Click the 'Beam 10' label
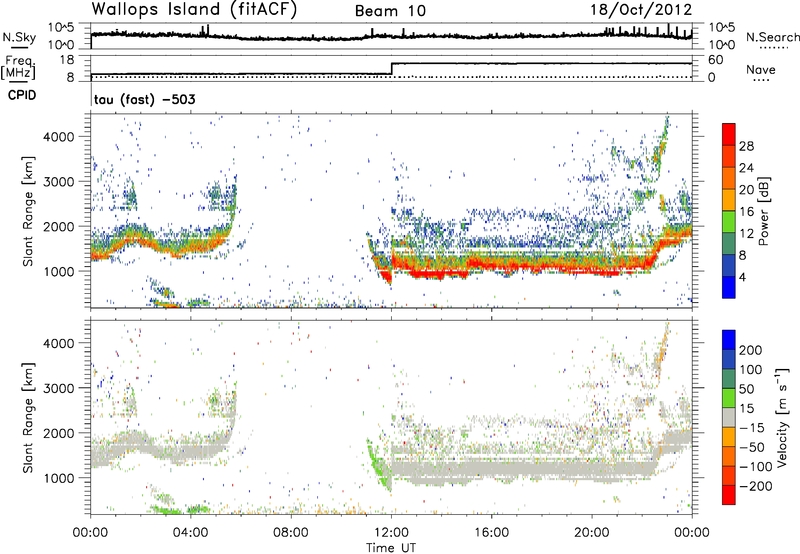800x554 pixels. point(390,11)
